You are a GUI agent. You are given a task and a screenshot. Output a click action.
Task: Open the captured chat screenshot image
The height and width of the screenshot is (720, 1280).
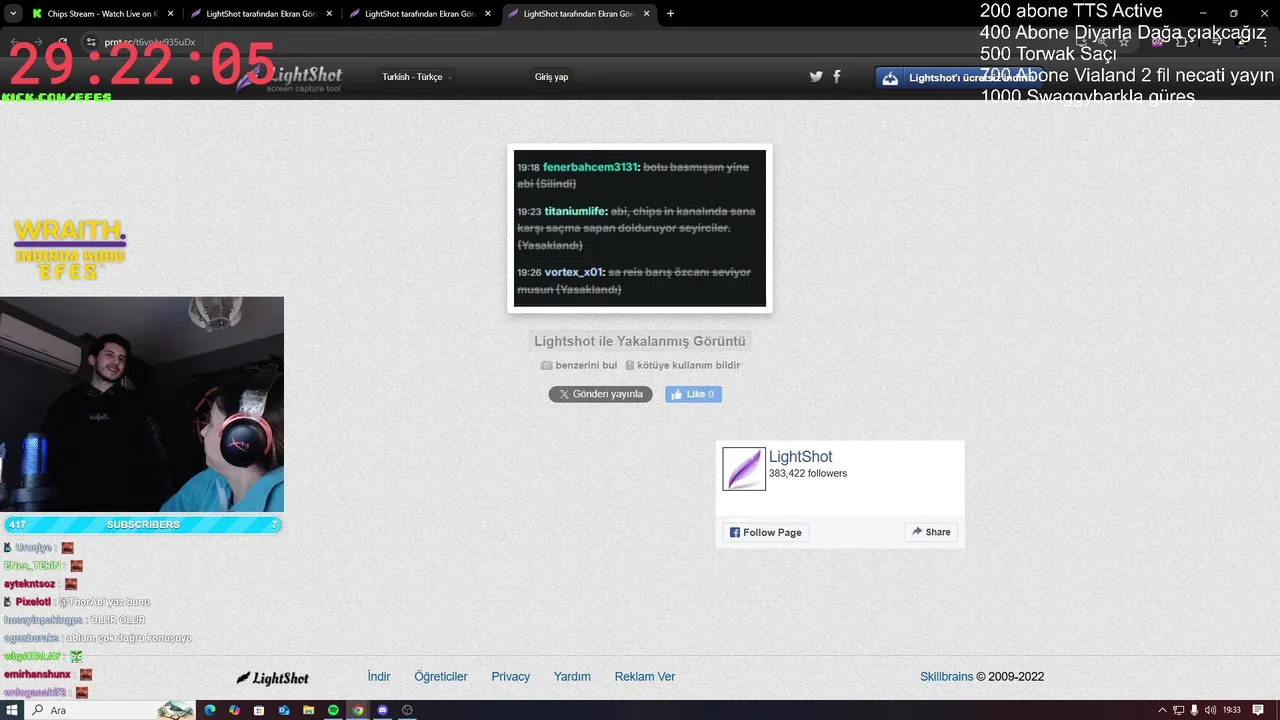(640, 228)
